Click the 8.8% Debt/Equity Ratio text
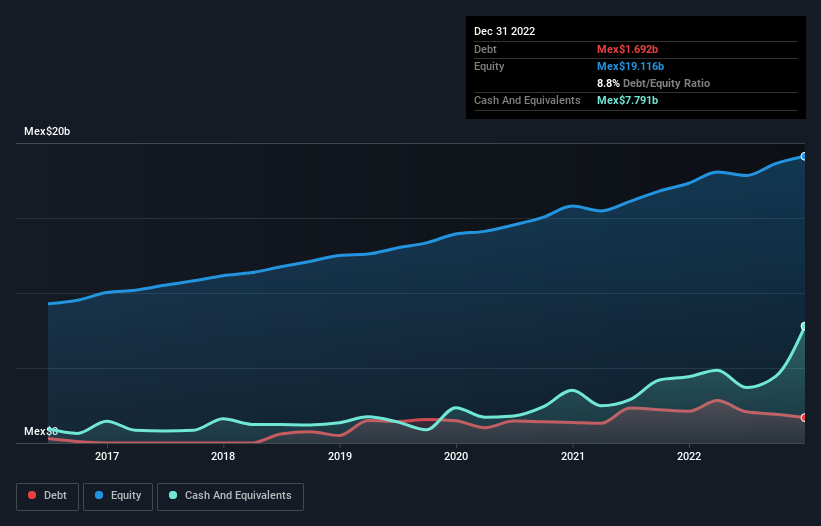Viewport: 821px width, 526px height. [653, 83]
